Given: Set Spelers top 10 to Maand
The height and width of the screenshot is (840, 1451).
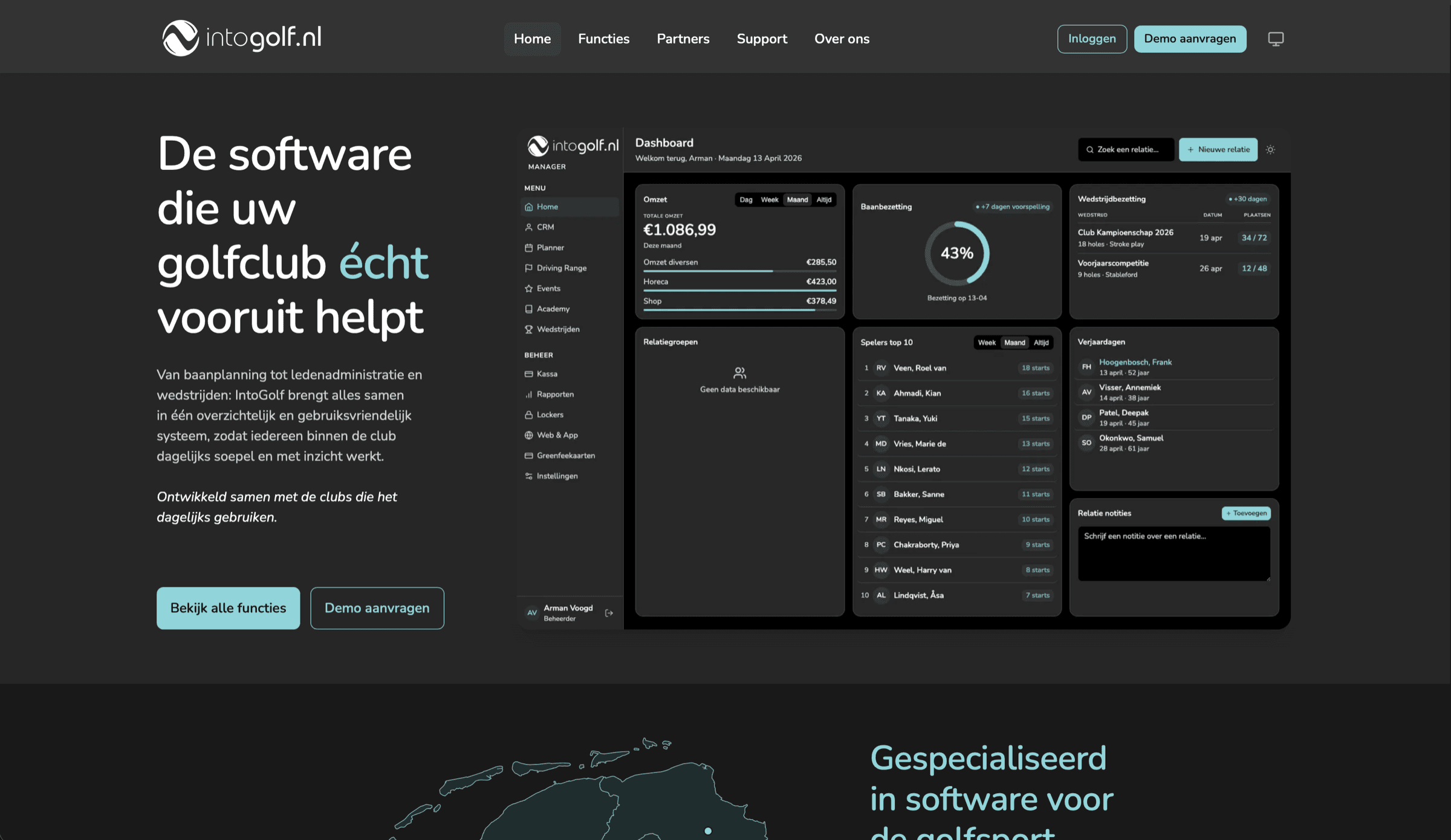Looking at the screenshot, I should [x=1014, y=343].
